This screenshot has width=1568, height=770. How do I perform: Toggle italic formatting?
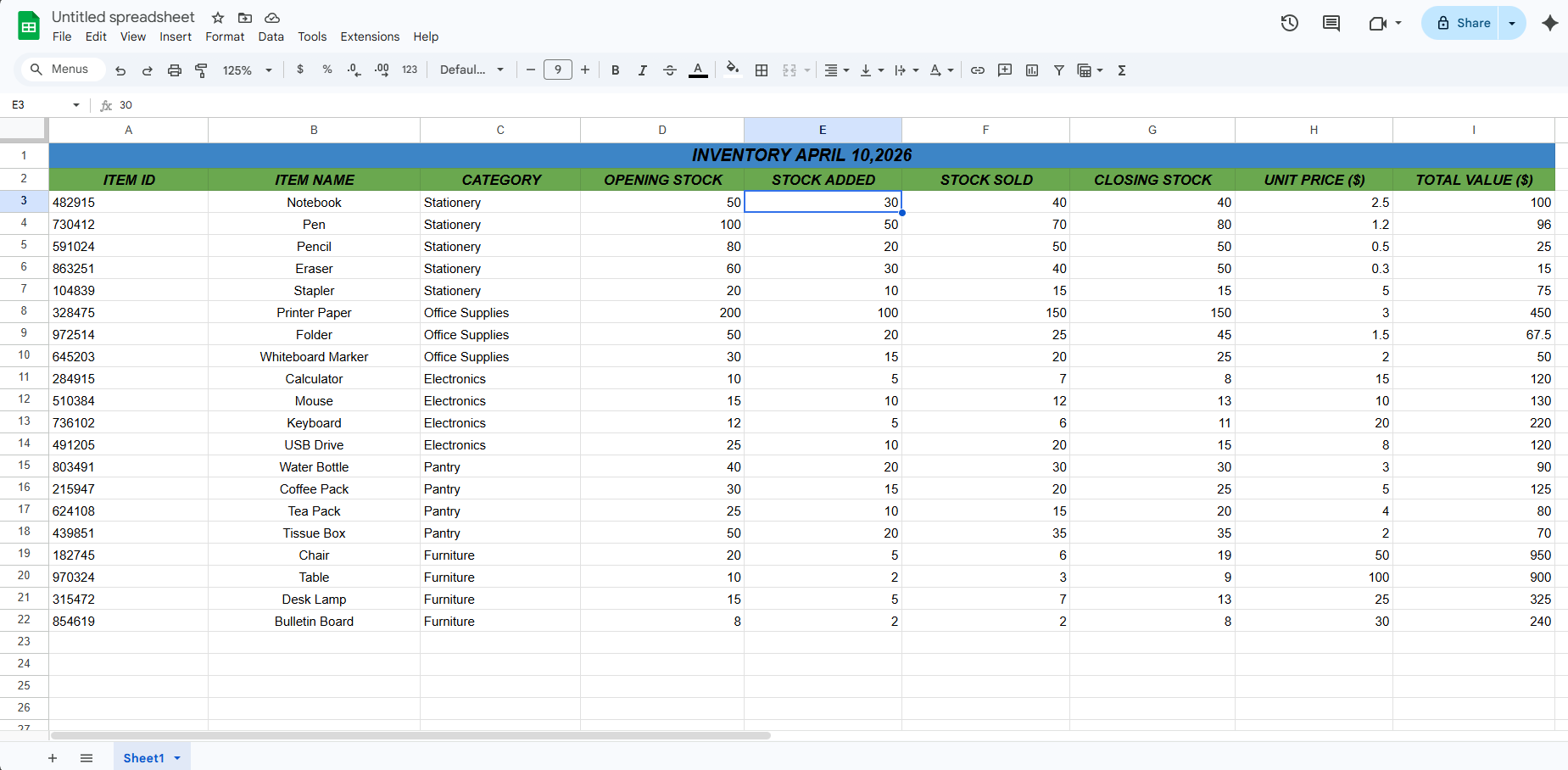(x=643, y=70)
